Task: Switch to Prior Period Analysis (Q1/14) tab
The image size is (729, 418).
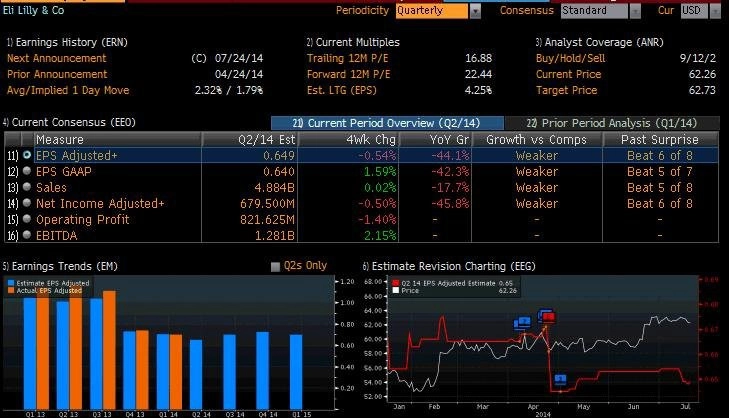Action: tap(611, 123)
